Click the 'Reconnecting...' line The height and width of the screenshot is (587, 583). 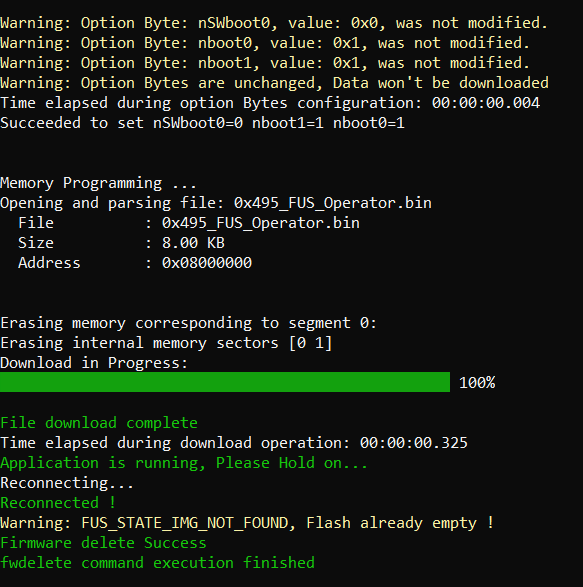coord(67,483)
